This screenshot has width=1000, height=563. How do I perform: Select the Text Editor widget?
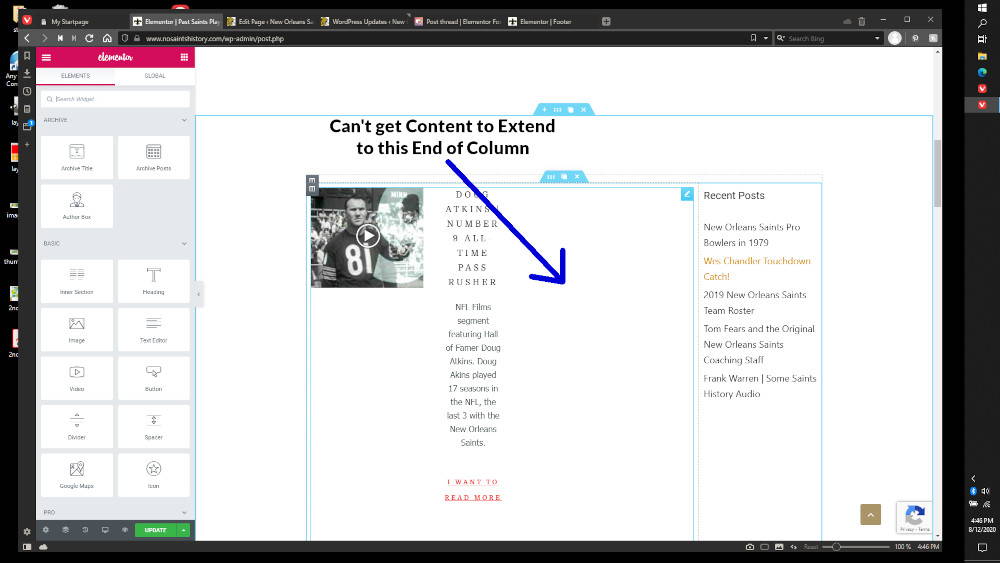(154, 330)
